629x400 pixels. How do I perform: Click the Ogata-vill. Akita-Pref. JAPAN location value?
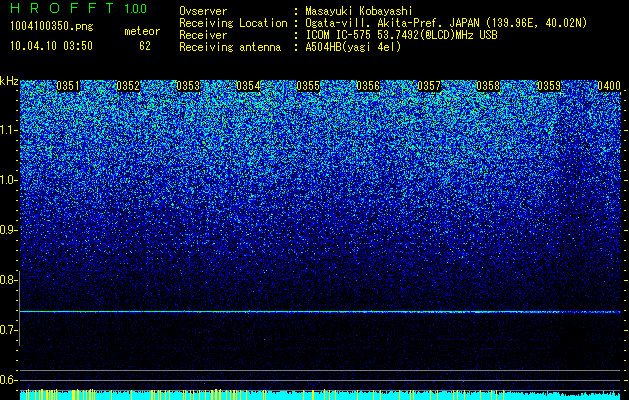point(446,23)
